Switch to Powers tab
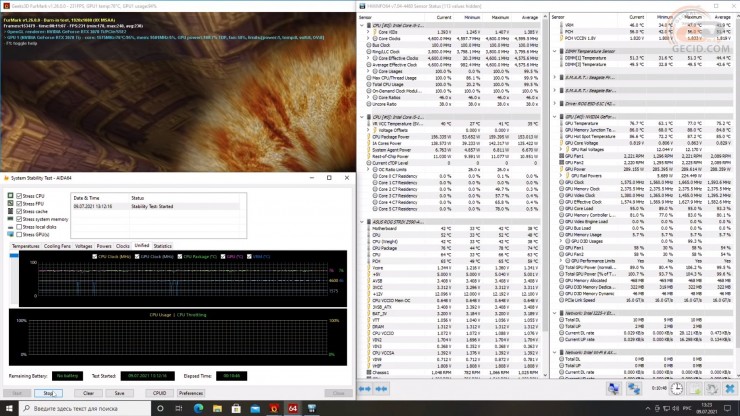The image size is (740, 416). [104, 246]
